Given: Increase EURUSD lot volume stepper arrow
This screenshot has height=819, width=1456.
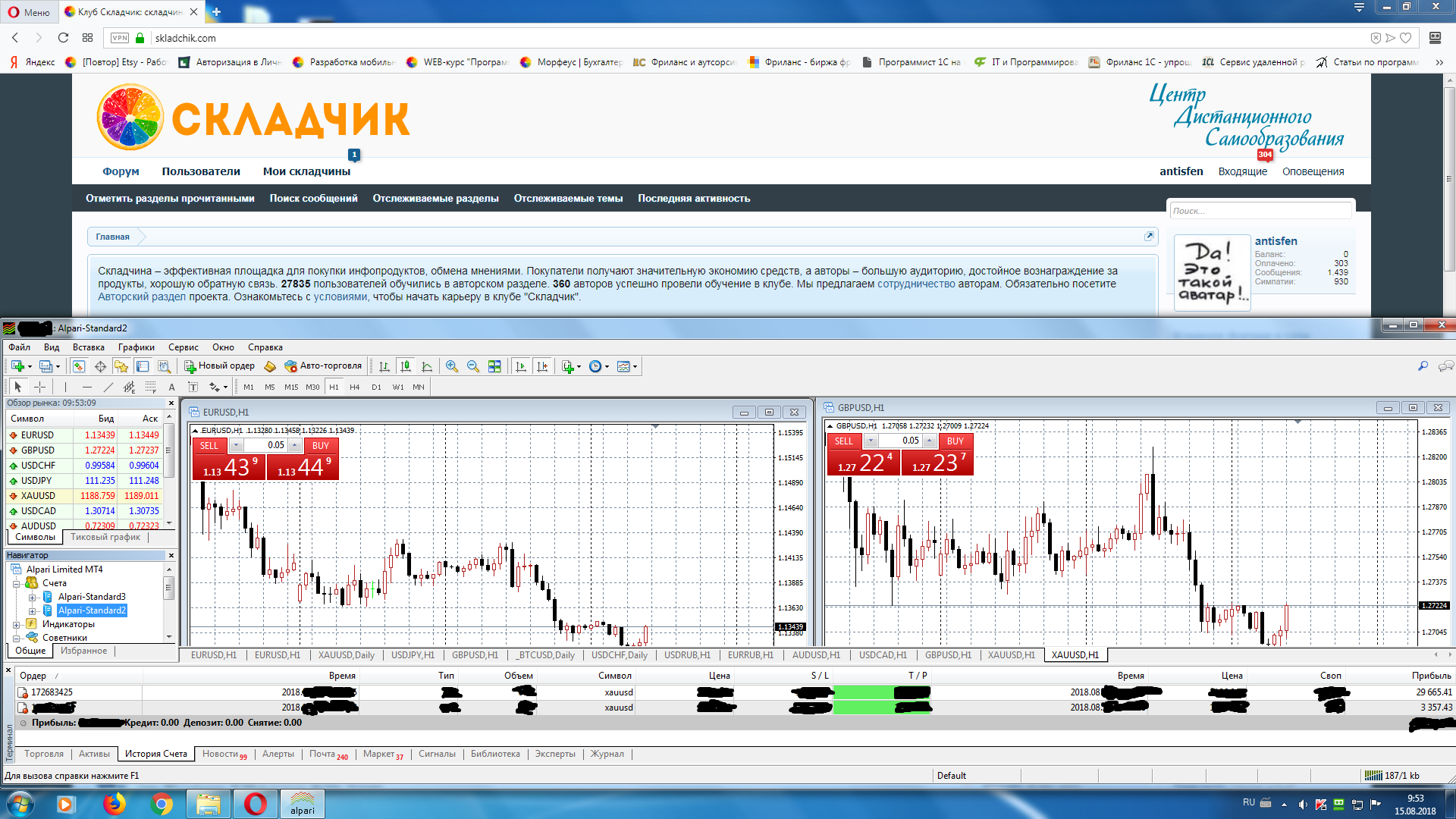Looking at the screenshot, I should click(295, 446).
